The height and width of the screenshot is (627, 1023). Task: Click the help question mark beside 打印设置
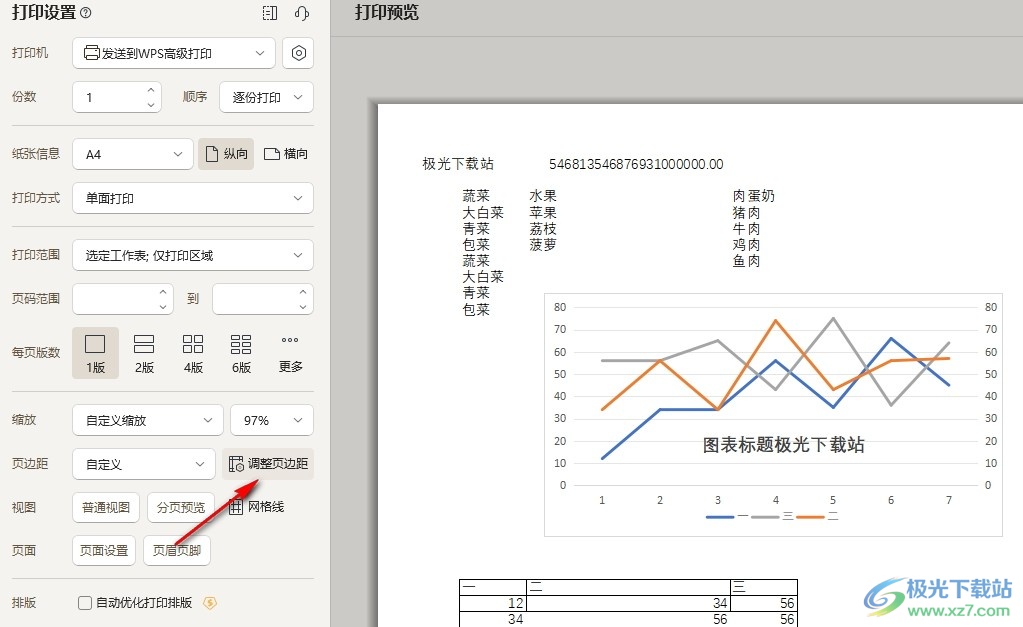85,13
